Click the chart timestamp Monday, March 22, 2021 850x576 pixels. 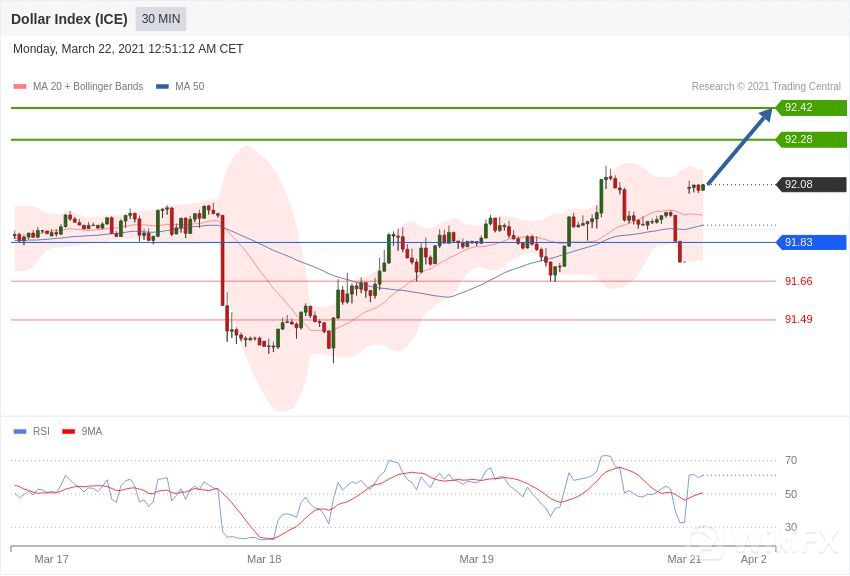coord(128,49)
